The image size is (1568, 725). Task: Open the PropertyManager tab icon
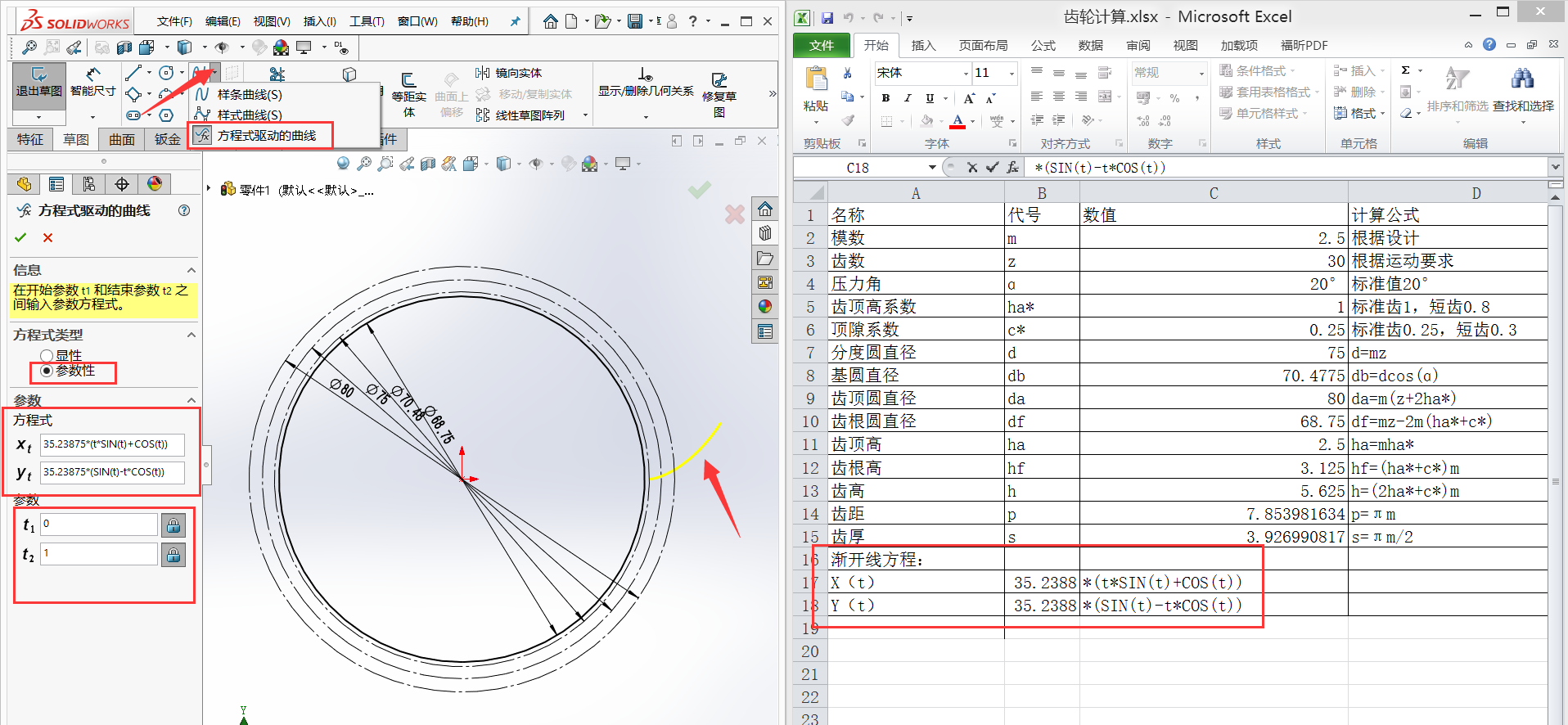point(56,184)
